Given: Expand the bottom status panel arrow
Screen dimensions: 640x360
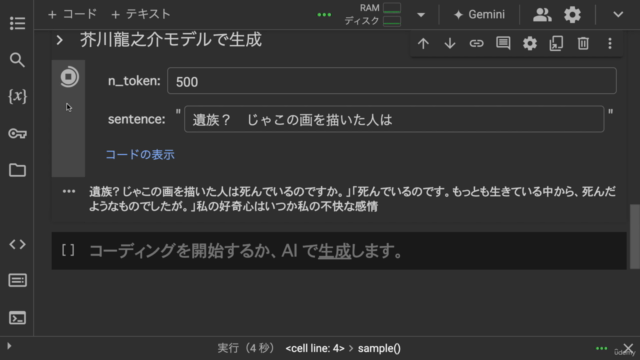Looking at the screenshot, I should pyautogui.click(x=9, y=346).
